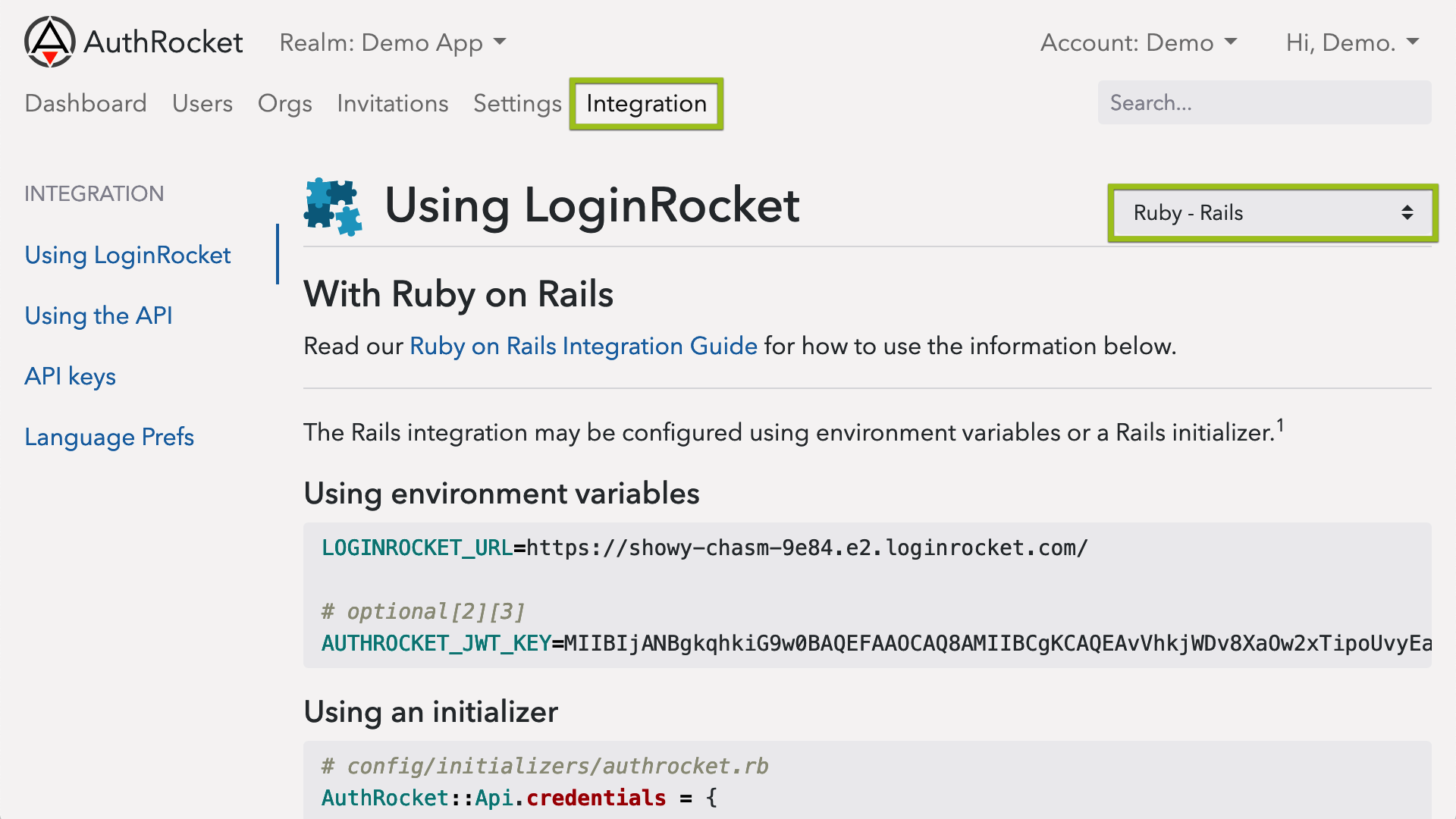Viewport: 1456px width, 819px height.
Task: Click the AUTHROCKET_JWT_KEY code line
Action: point(877,643)
